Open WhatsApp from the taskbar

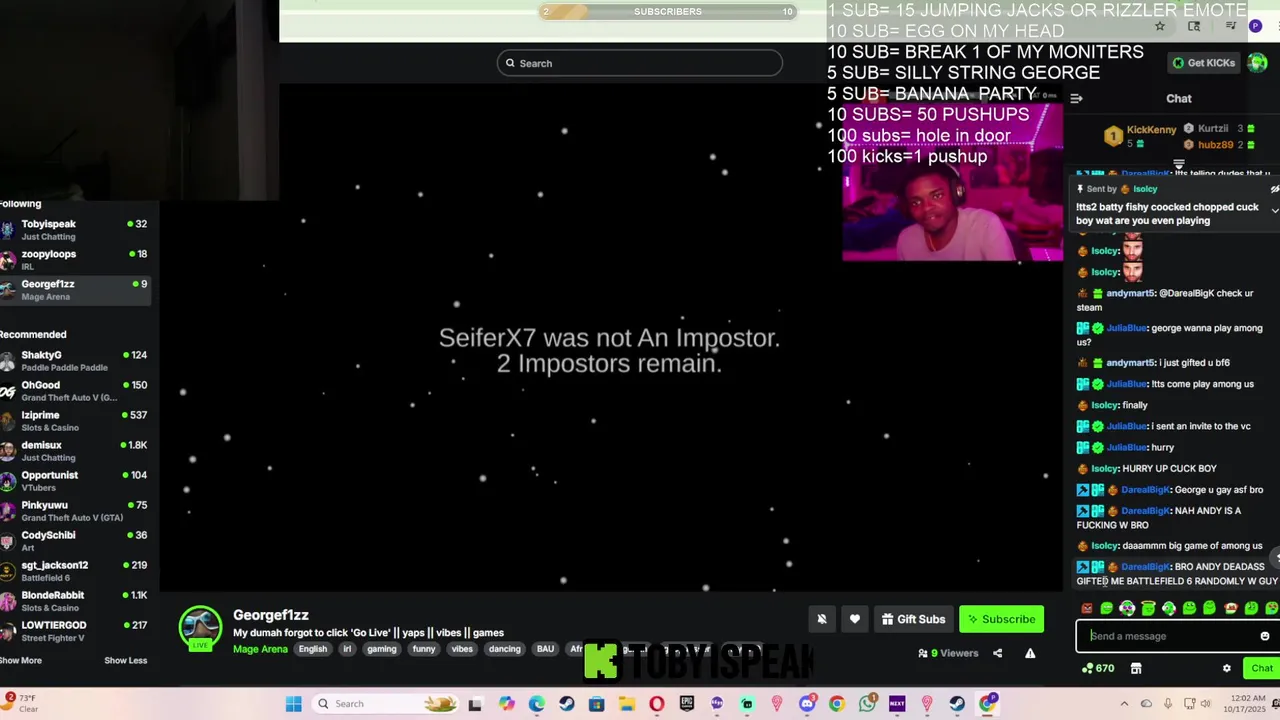point(867,704)
